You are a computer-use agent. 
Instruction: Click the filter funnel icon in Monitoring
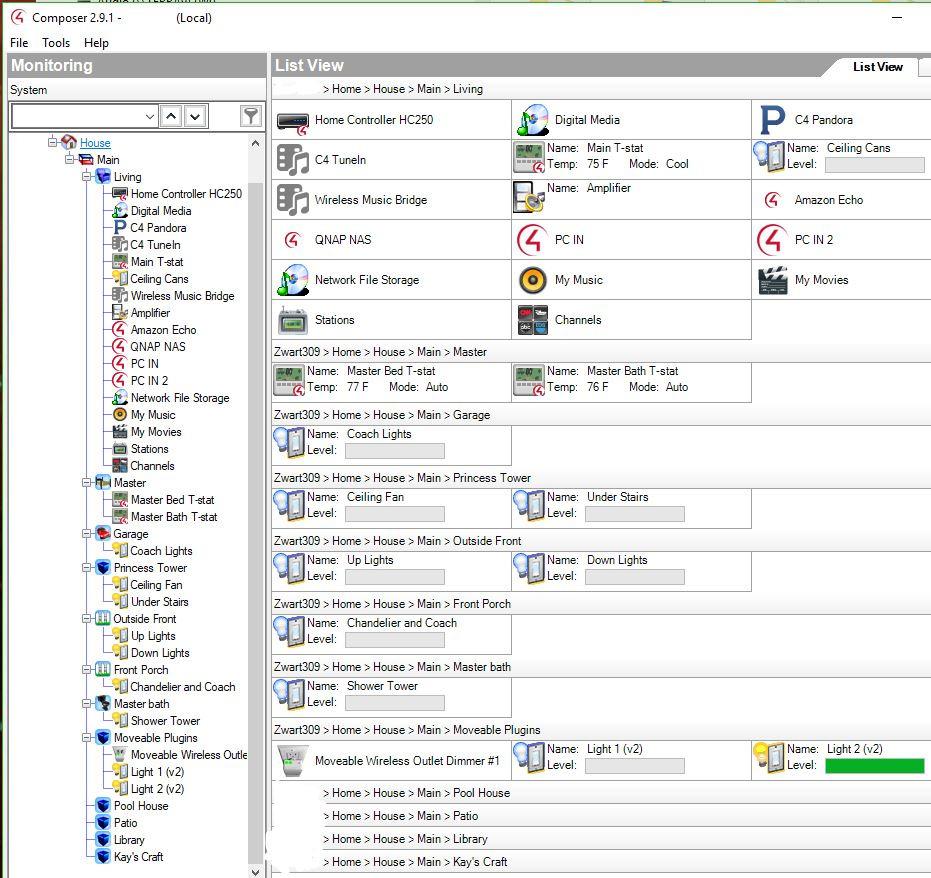point(251,117)
